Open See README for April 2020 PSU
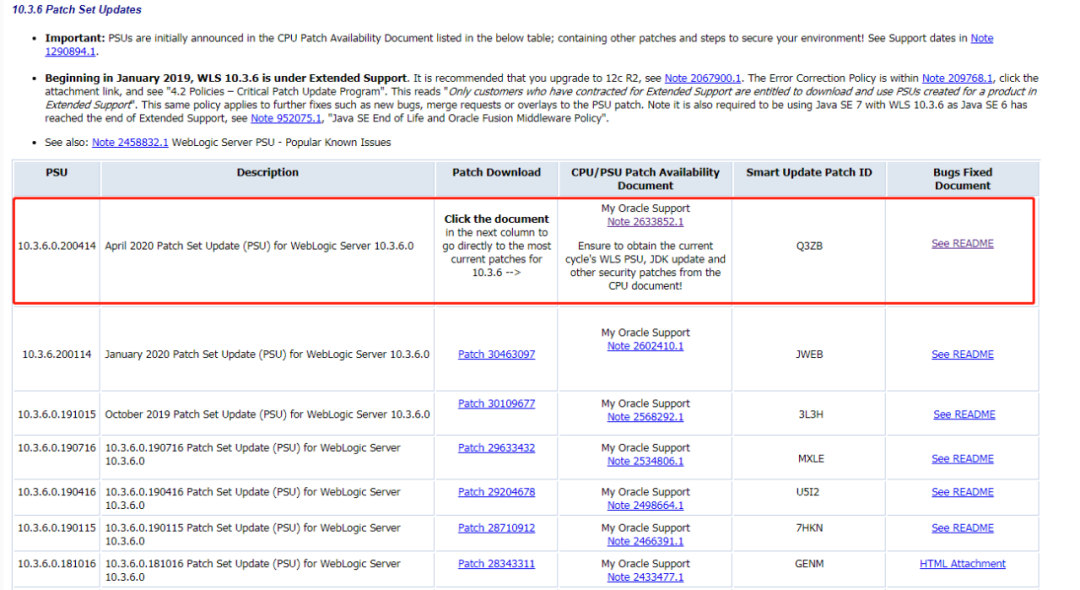The image size is (1080, 590). coord(962,244)
